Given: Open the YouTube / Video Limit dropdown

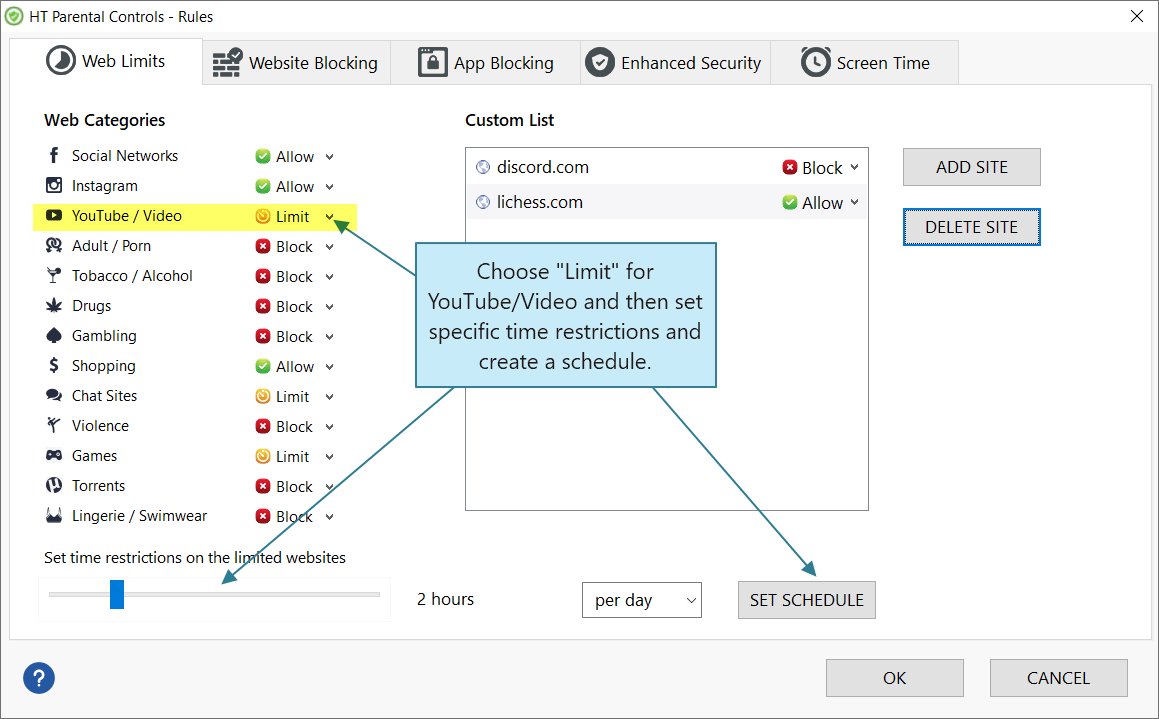Looking at the screenshot, I should 330,217.
